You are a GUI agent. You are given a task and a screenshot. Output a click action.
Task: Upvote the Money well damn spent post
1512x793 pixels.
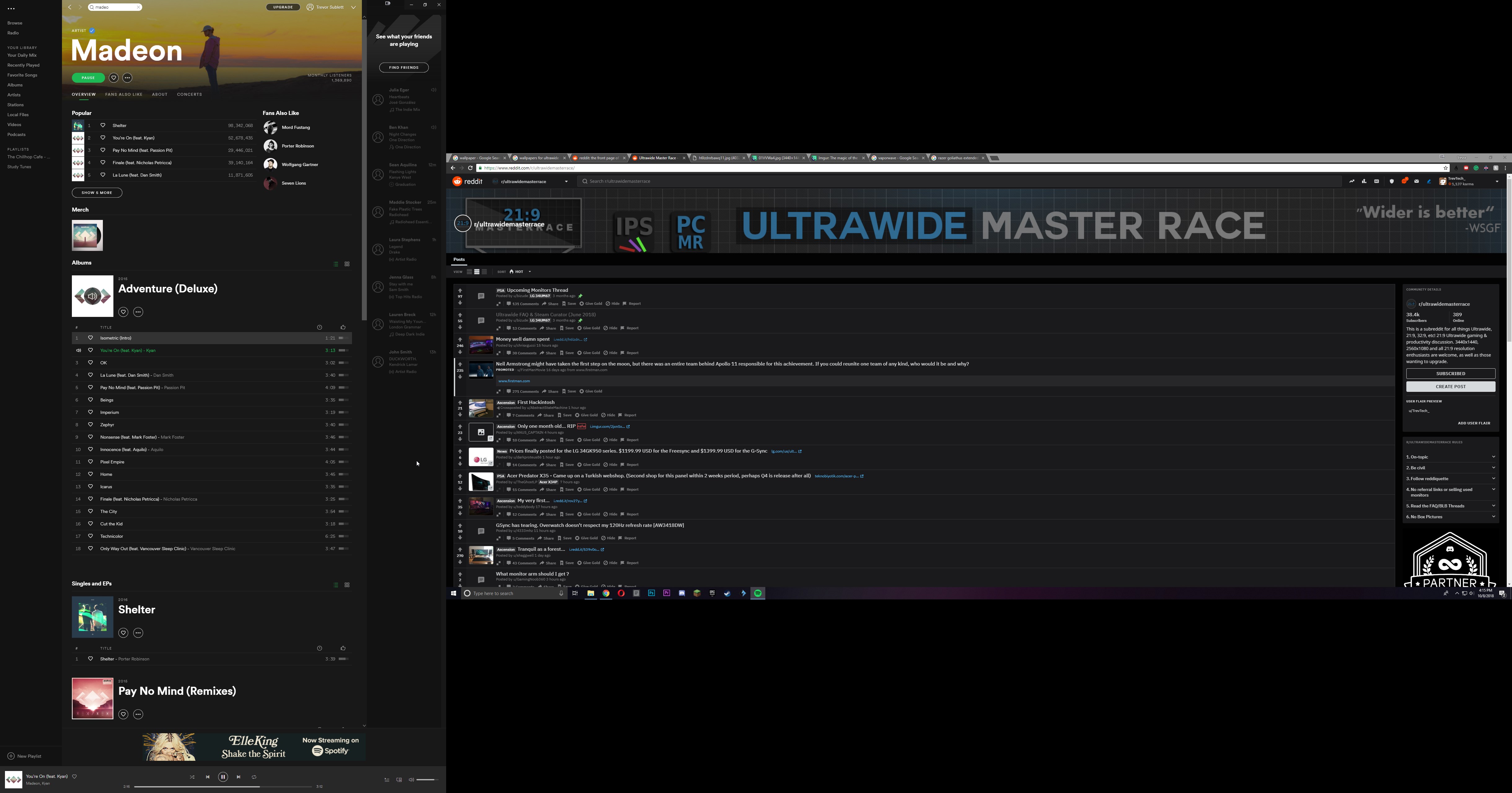(x=460, y=339)
